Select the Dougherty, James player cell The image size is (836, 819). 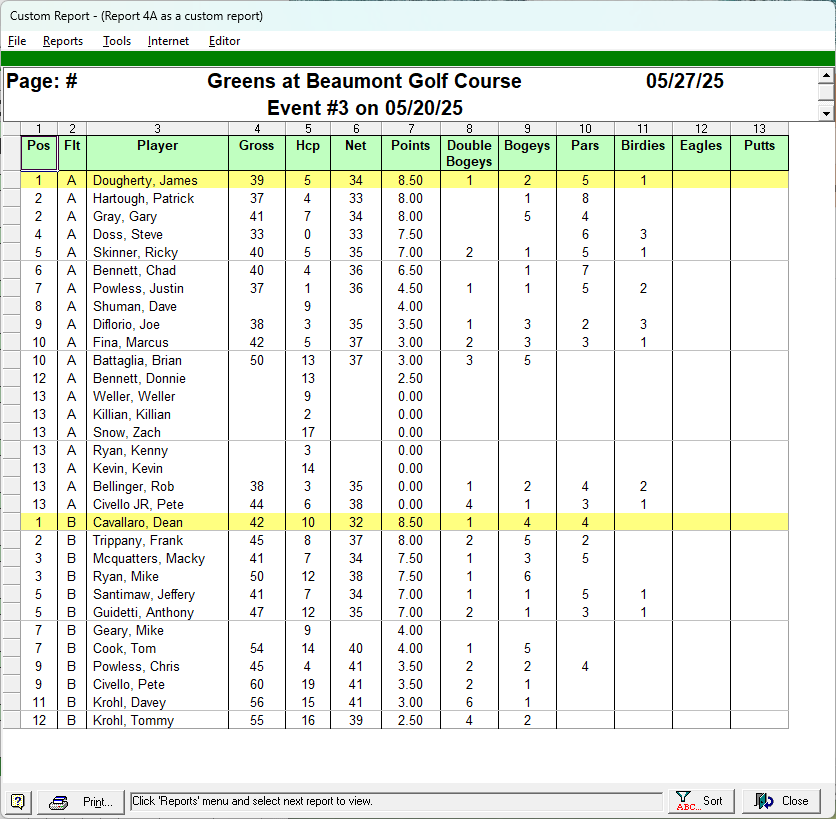(145, 181)
